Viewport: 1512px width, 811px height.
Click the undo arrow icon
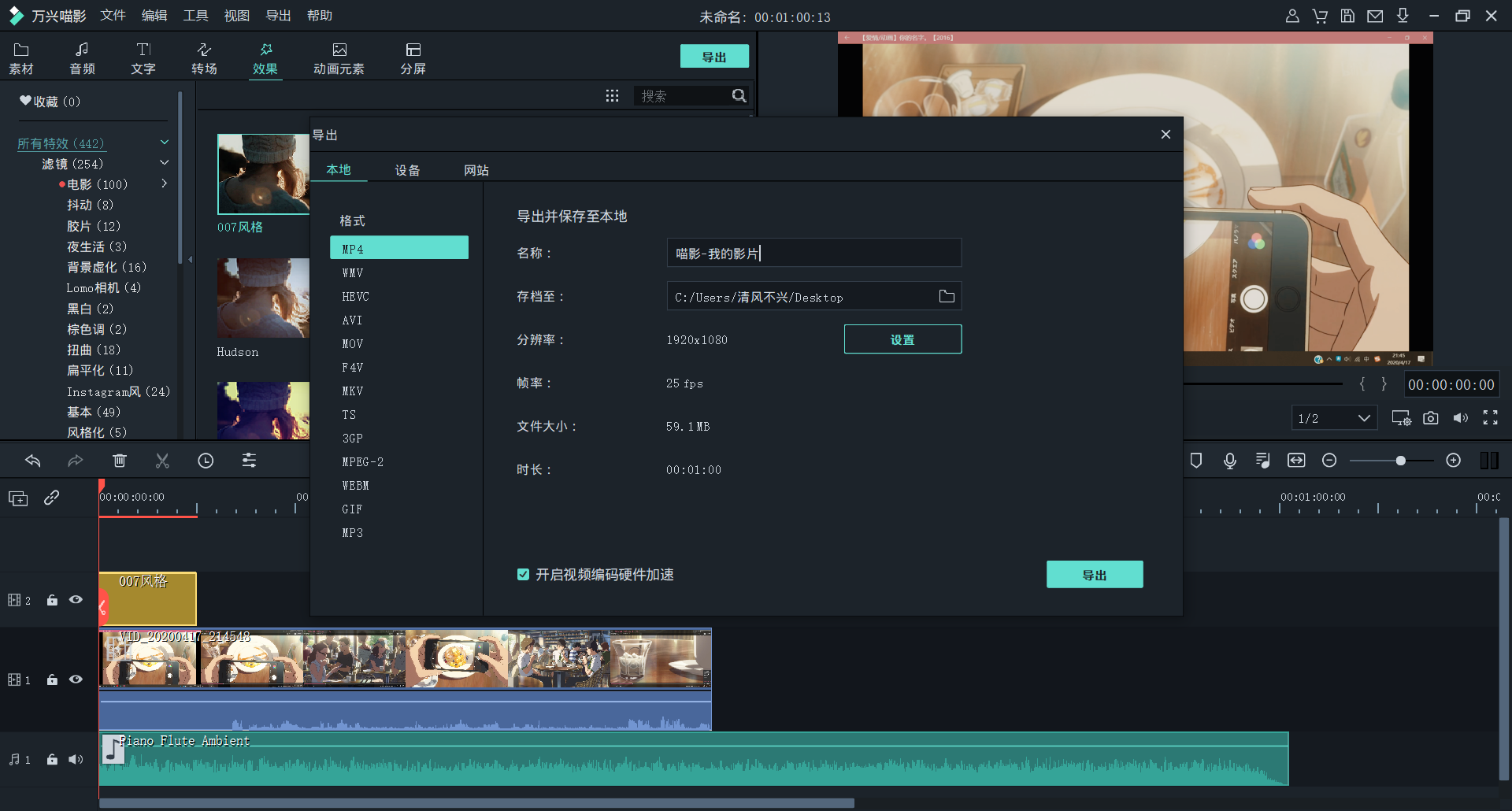point(33,461)
